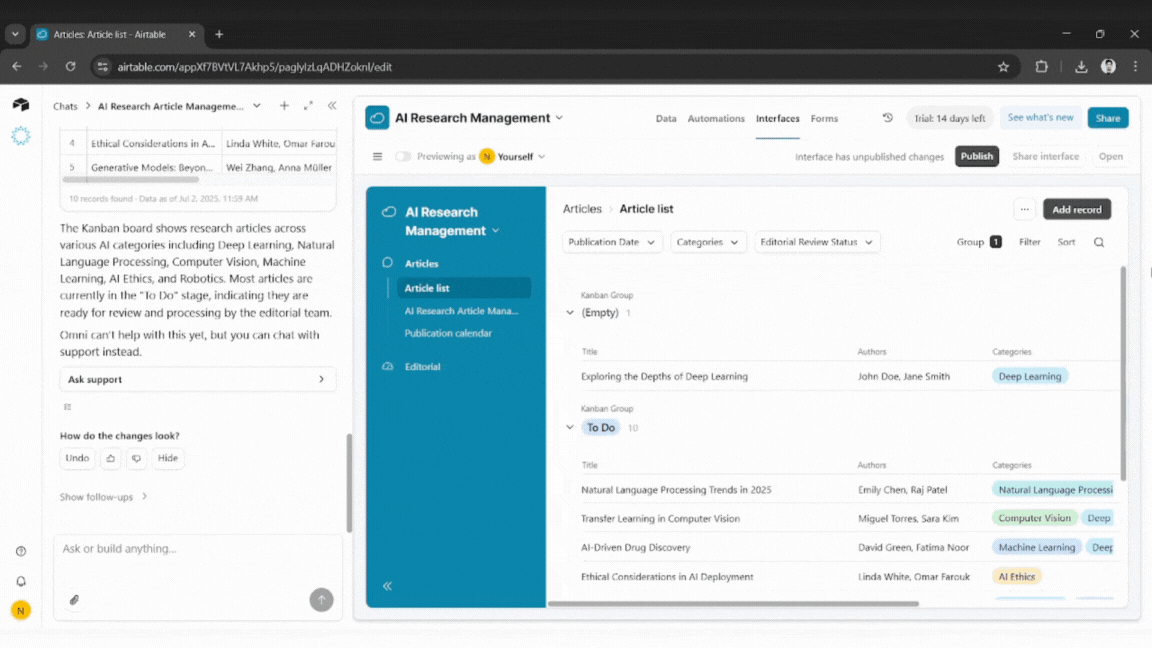
Task: Collapse the Empty Kanban group
Action: click(569, 311)
